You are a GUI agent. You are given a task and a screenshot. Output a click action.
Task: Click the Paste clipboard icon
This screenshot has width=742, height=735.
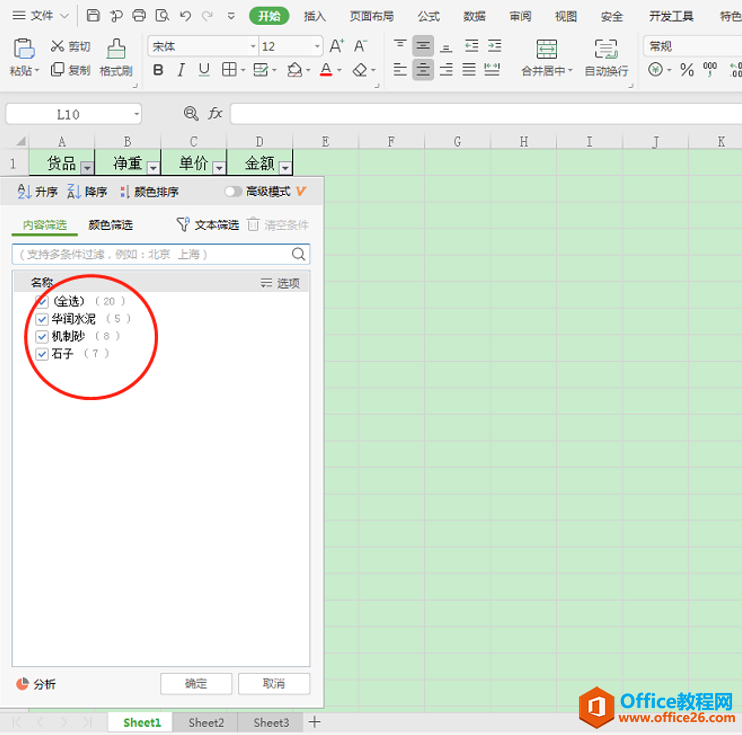point(24,49)
